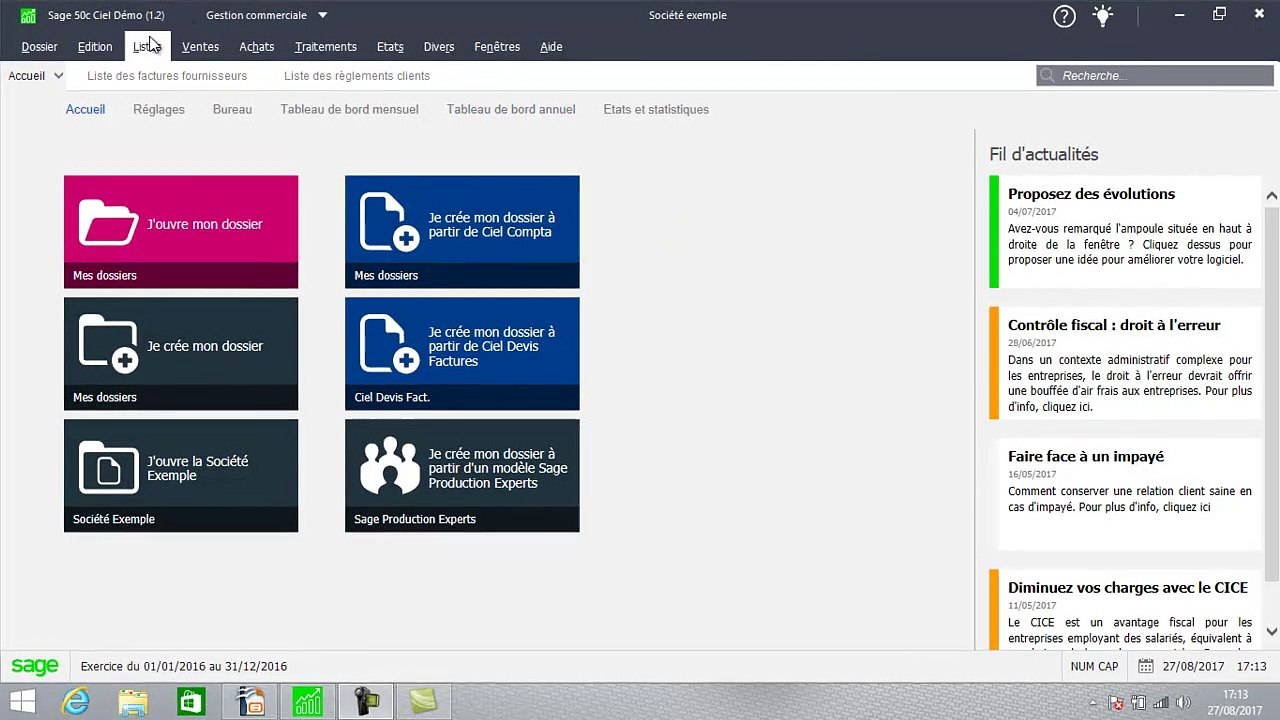Open the Aide menu
The width and height of the screenshot is (1280, 720).
(x=551, y=47)
